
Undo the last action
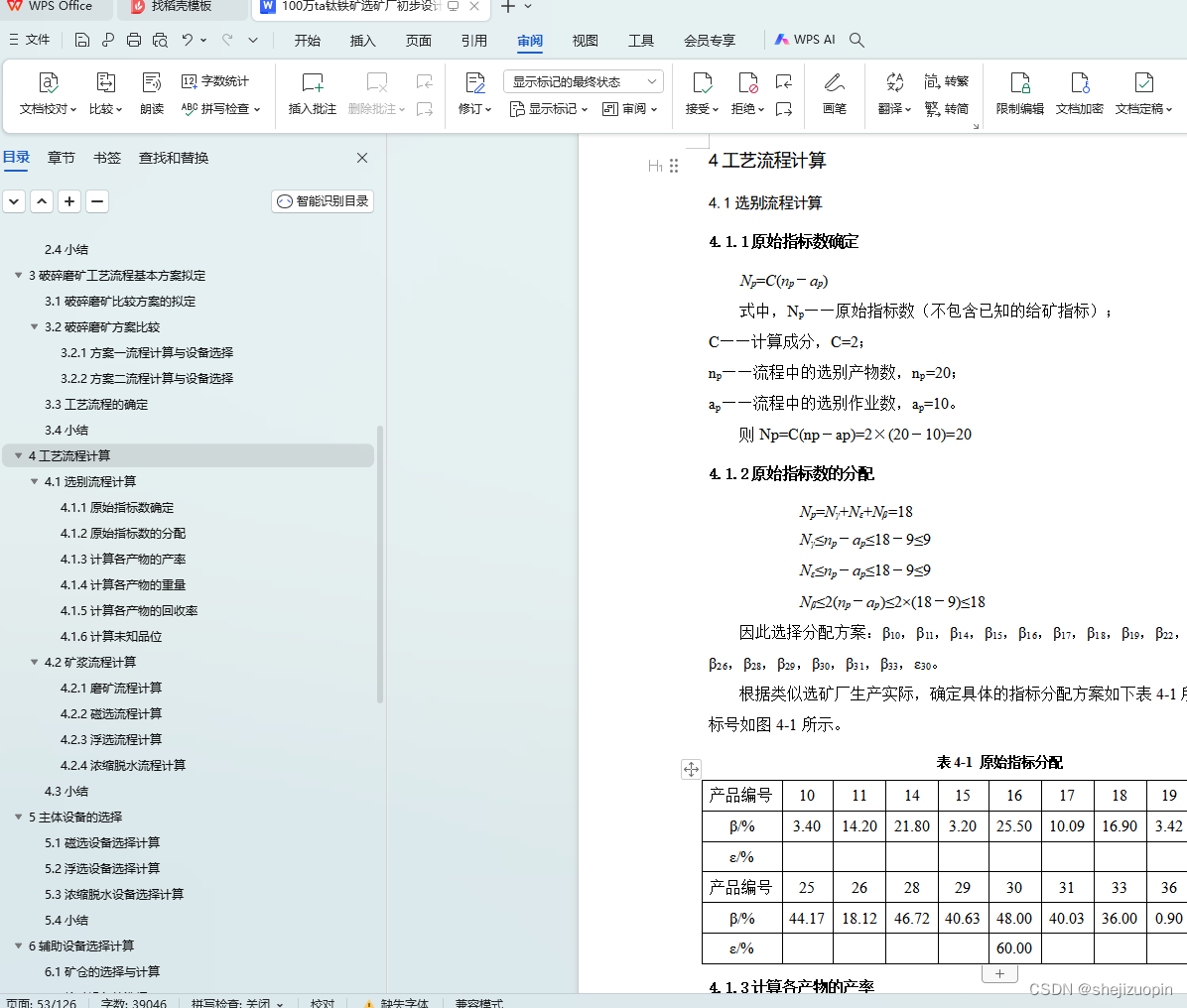coord(187,40)
